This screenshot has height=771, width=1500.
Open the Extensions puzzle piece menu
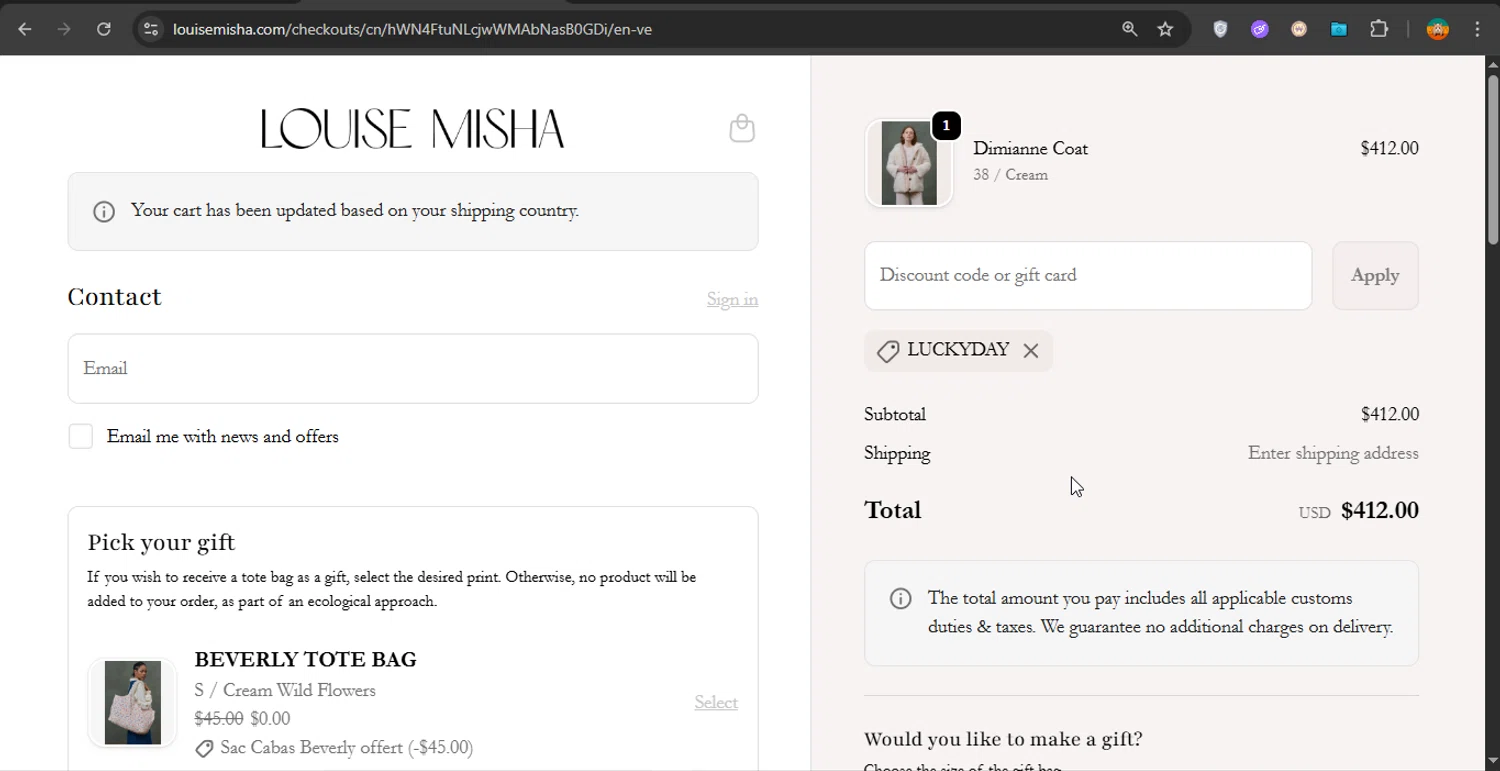[x=1379, y=29]
